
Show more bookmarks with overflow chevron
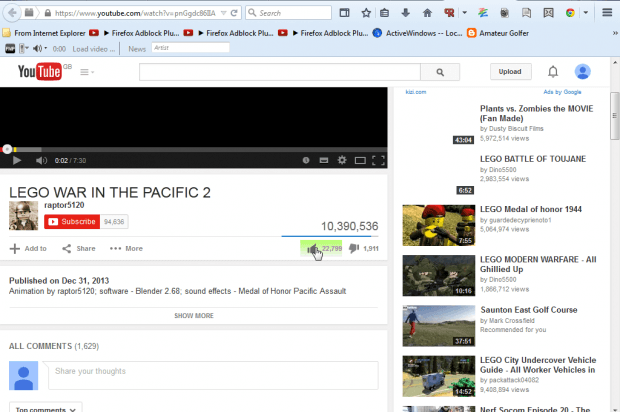615,33
